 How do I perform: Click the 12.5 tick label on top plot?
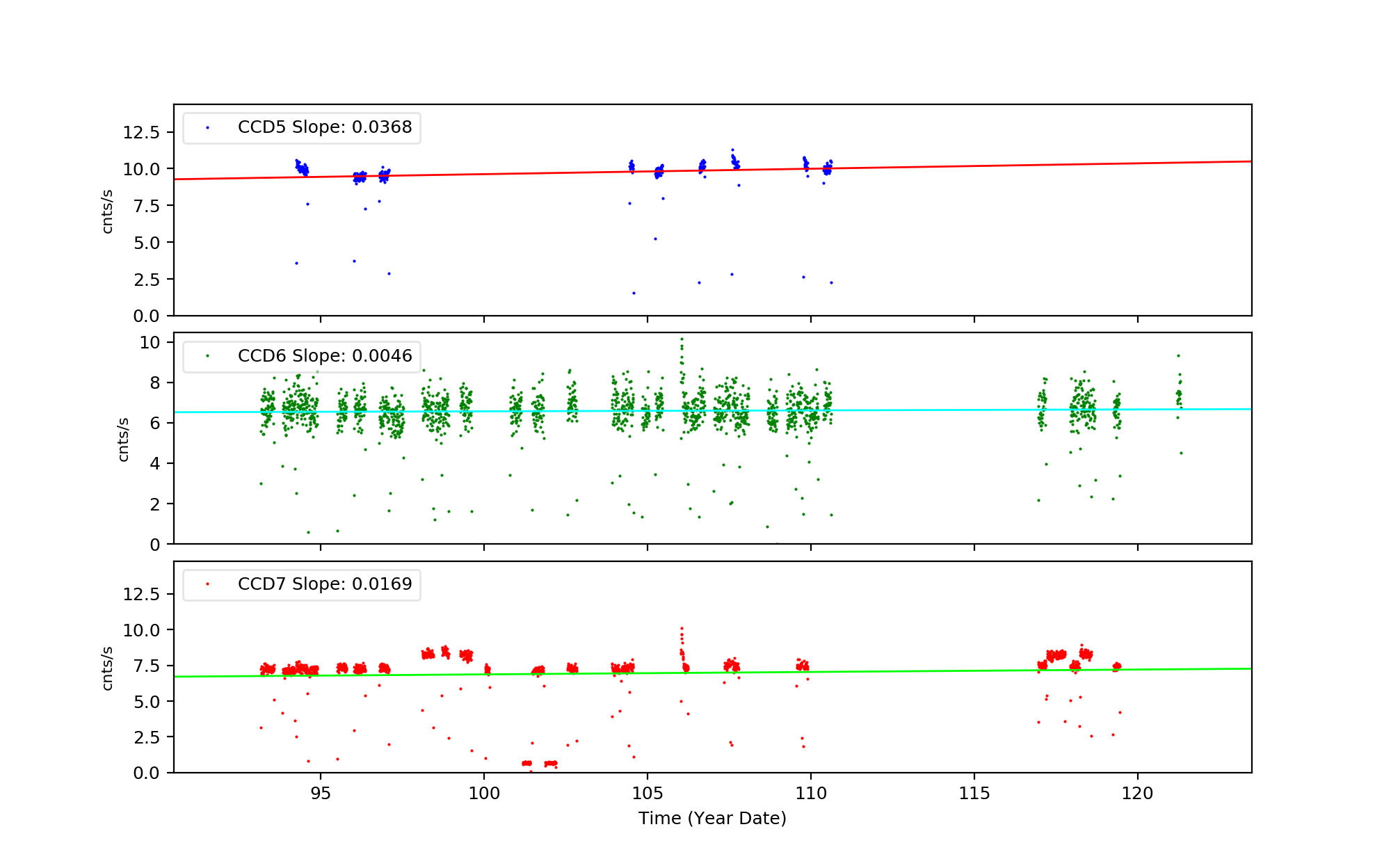tap(141, 132)
